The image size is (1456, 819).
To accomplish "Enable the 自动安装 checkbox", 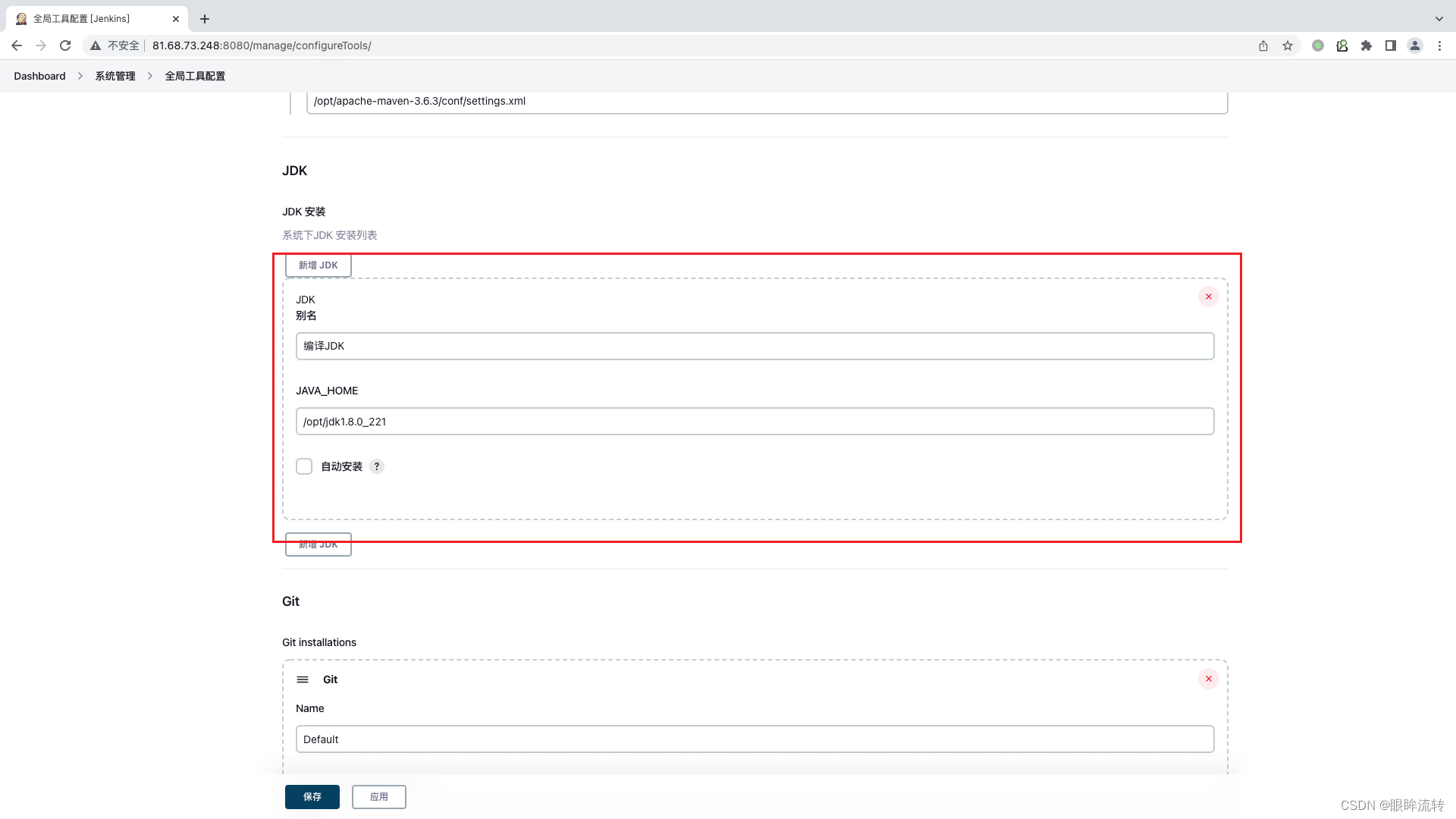I will tap(304, 466).
